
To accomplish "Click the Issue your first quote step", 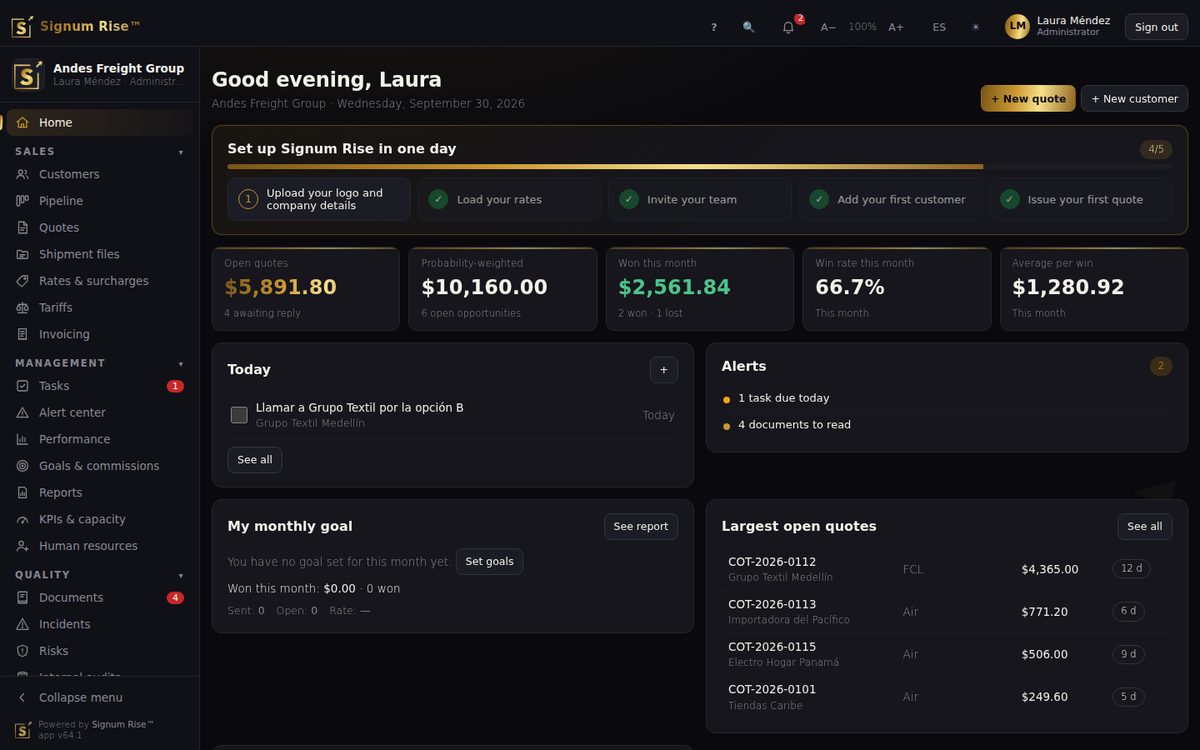I will tap(1081, 199).
